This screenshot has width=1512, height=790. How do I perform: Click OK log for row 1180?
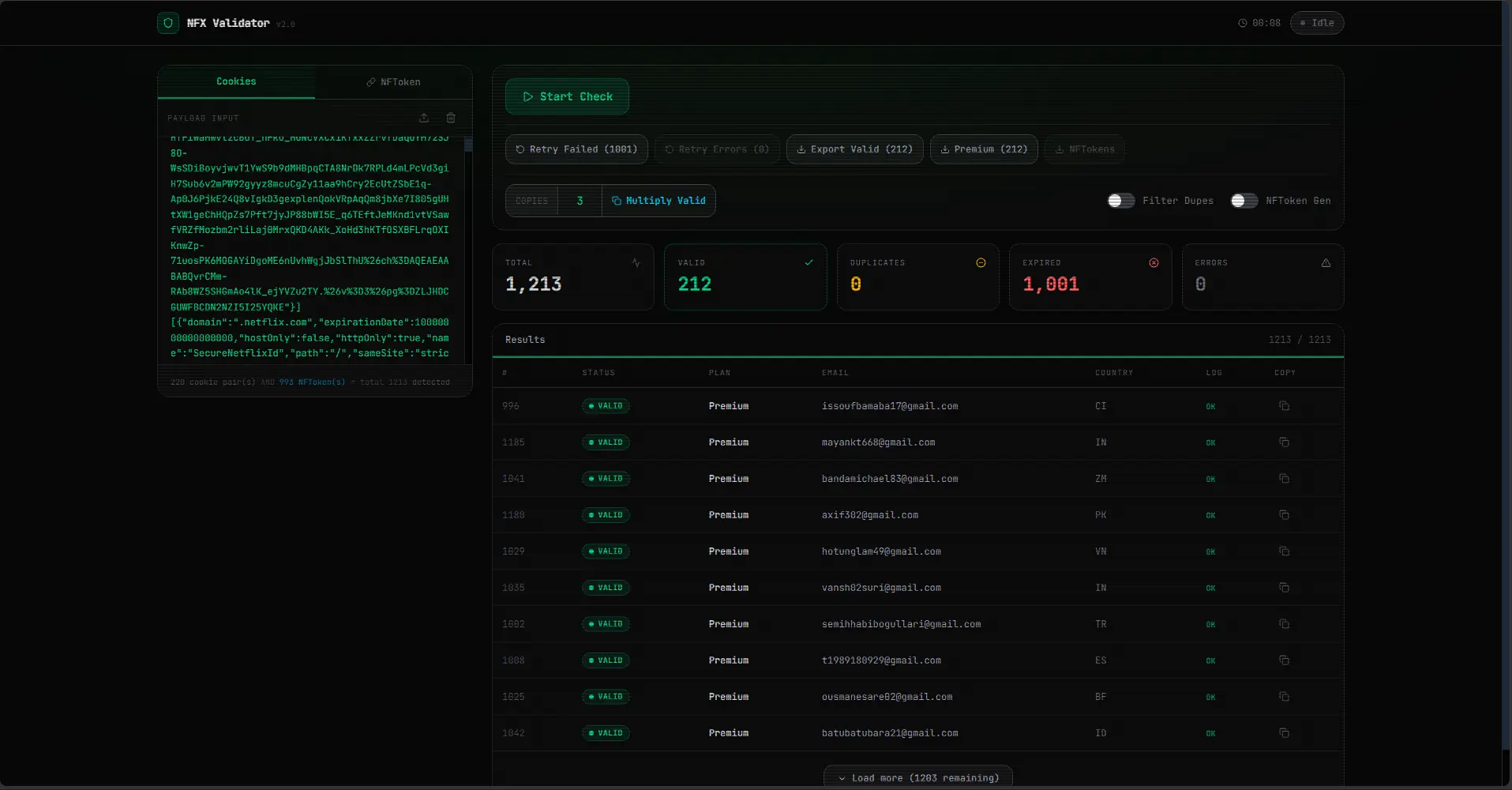click(x=1210, y=516)
